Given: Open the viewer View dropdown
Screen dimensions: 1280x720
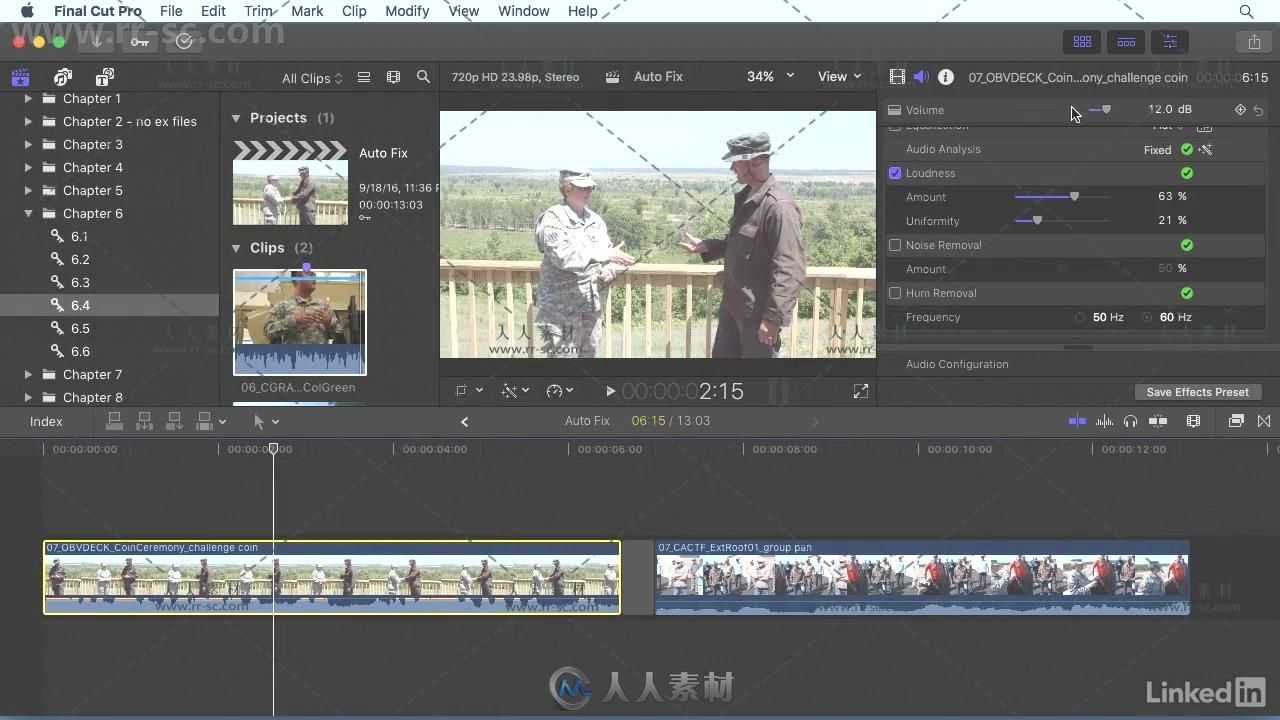Looking at the screenshot, I should coord(839,76).
